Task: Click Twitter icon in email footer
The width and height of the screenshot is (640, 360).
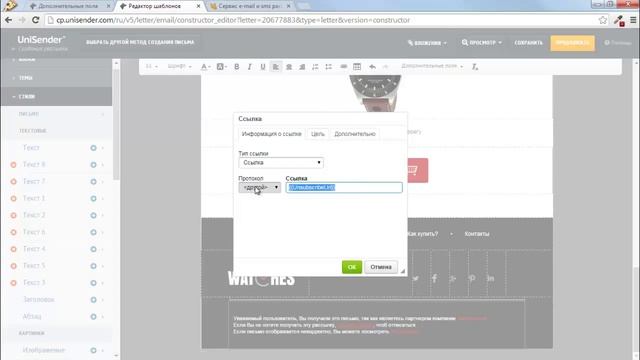Action: 416,278
